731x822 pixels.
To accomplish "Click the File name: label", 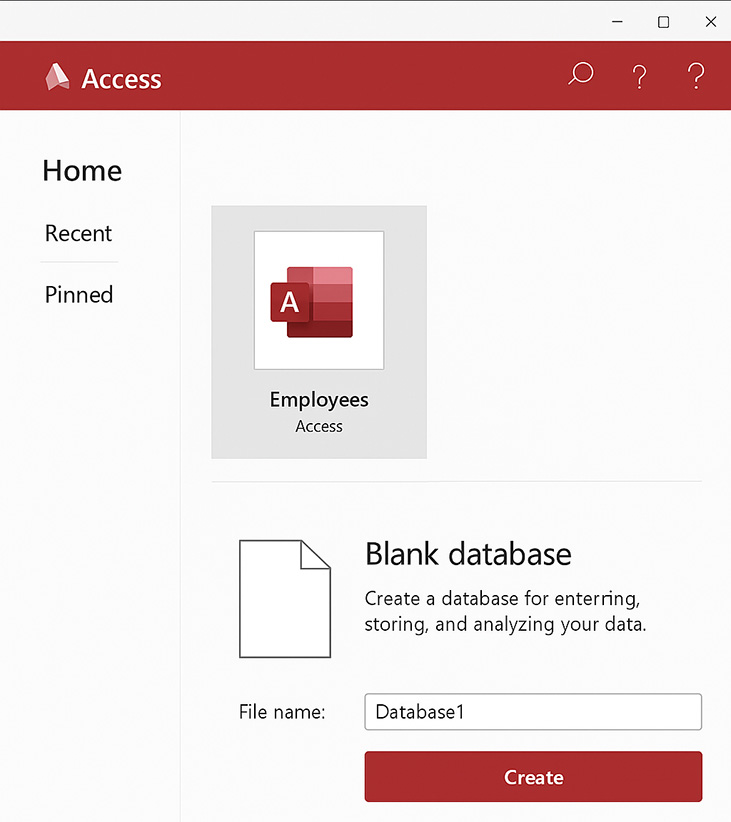I will click(x=282, y=712).
